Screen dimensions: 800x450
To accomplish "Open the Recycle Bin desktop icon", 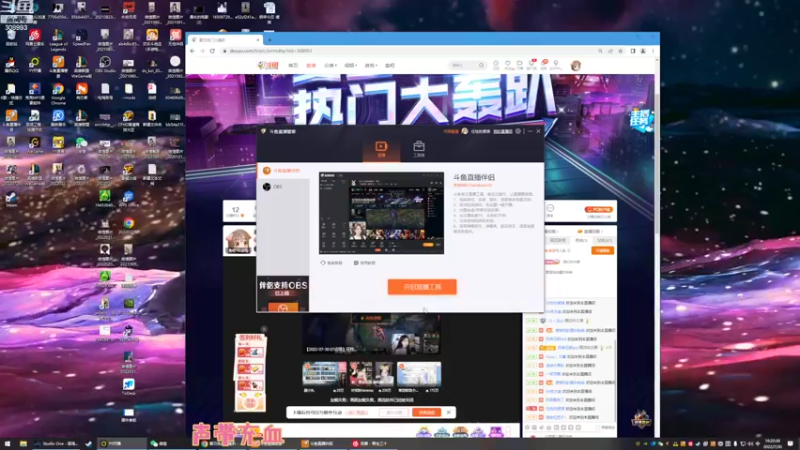I will click(11, 38).
